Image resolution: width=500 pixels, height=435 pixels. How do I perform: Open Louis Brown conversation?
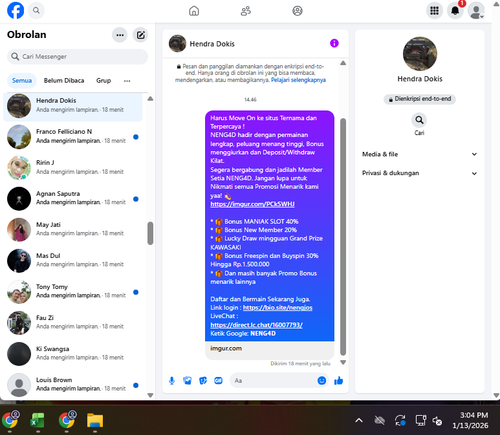click(x=73, y=385)
